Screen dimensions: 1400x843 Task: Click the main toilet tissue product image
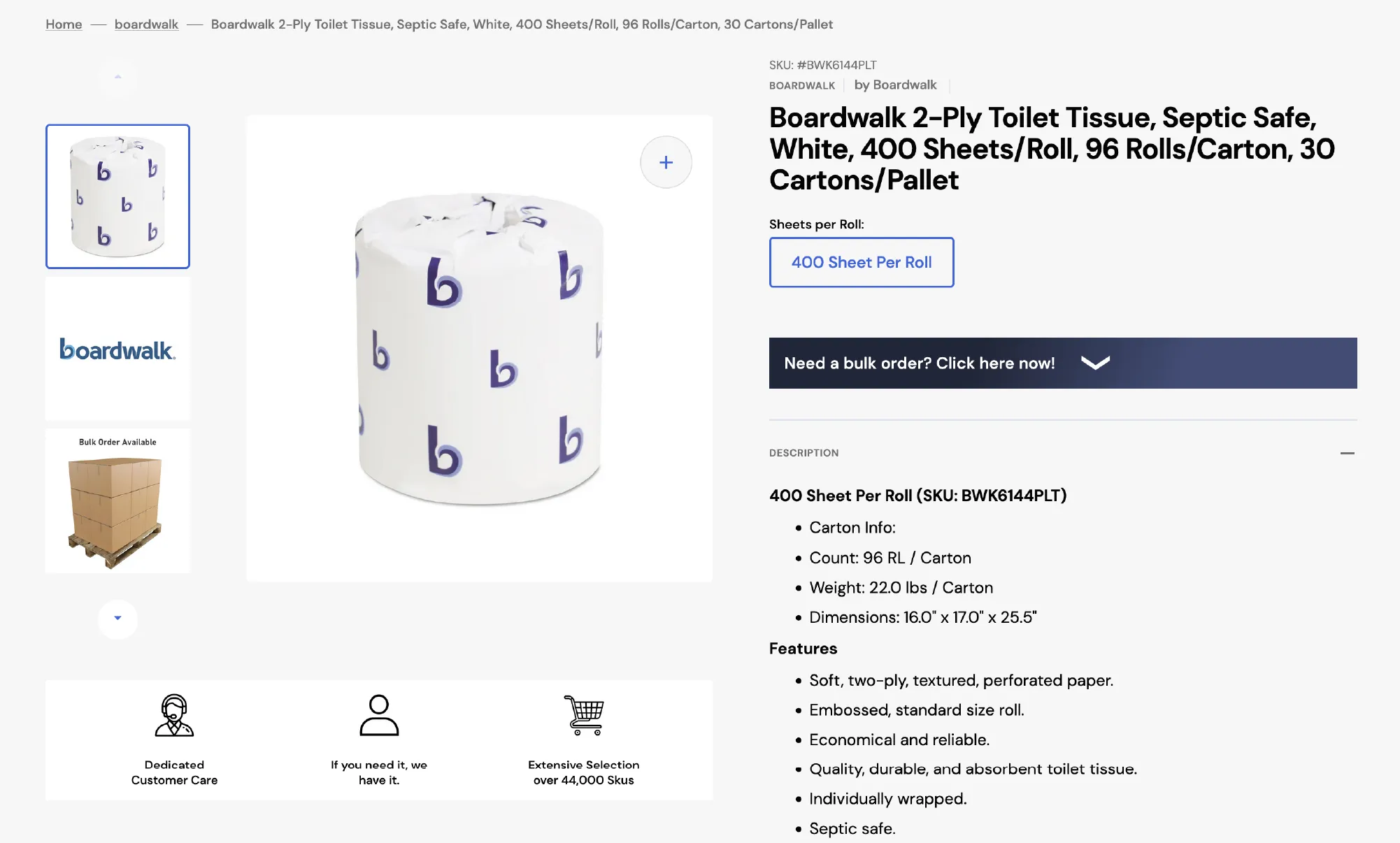pyautogui.click(x=480, y=348)
